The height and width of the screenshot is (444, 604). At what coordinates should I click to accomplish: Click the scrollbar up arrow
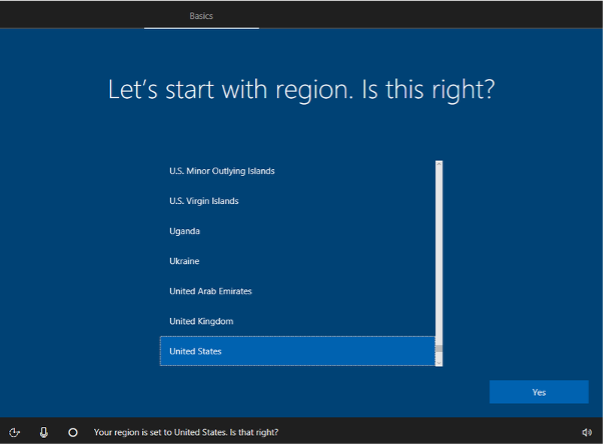(439, 164)
